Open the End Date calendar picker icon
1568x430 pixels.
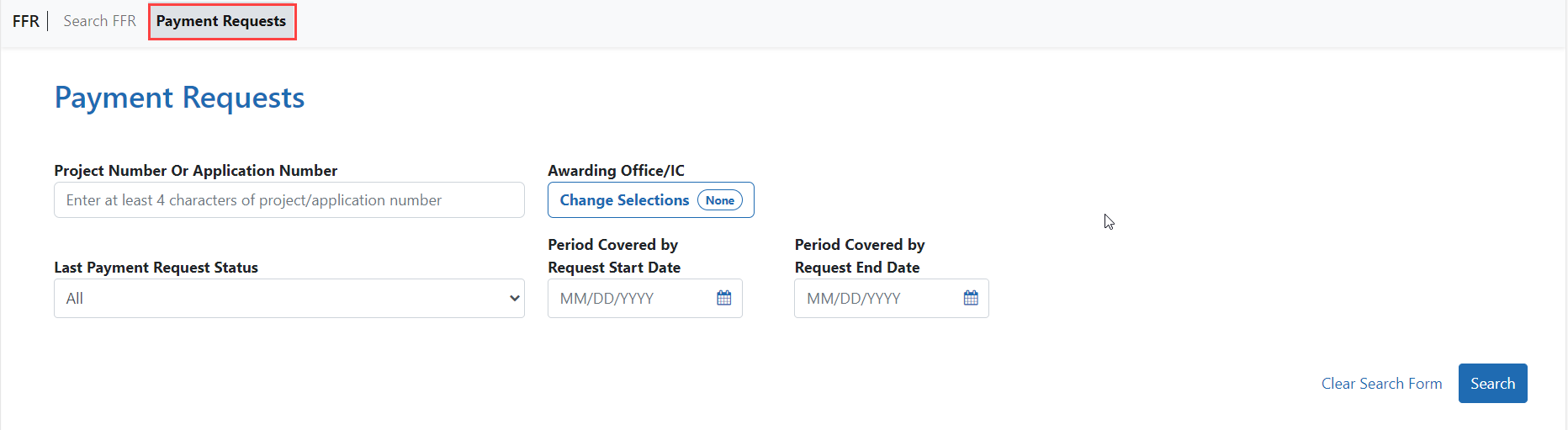pyautogui.click(x=971, y=298)
